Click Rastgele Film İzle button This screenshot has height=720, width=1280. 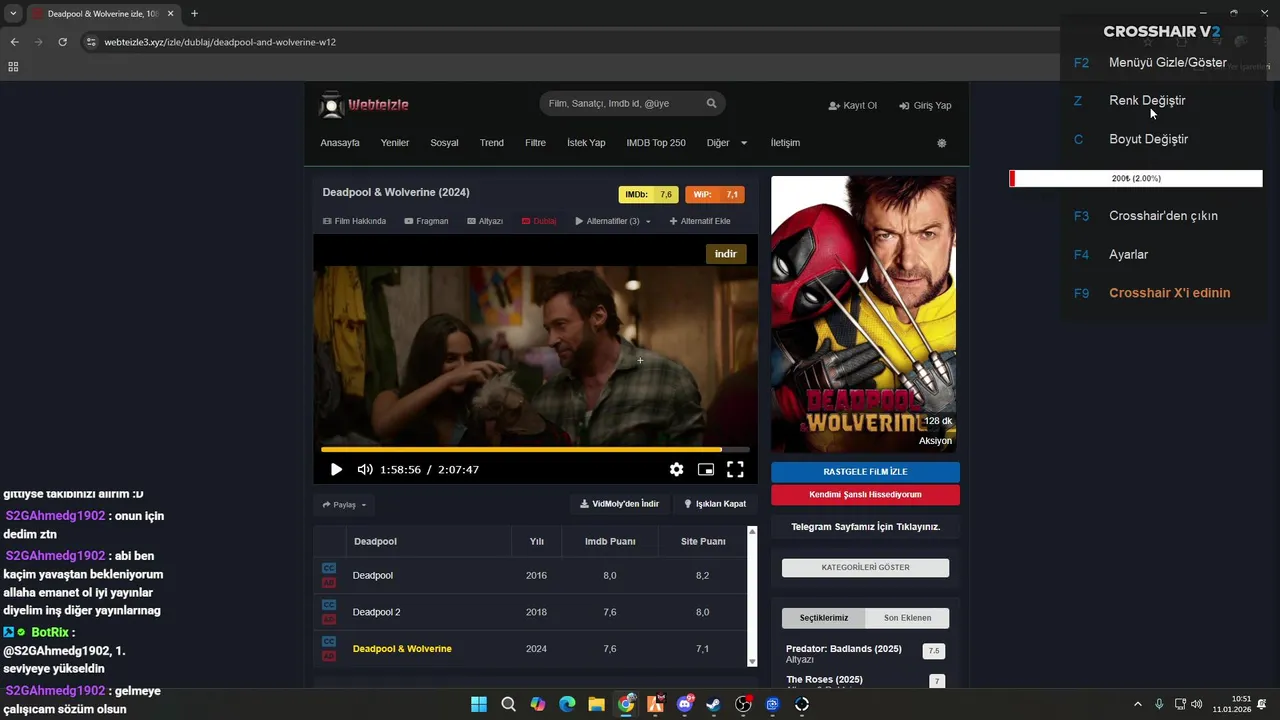tap(865, 472)
